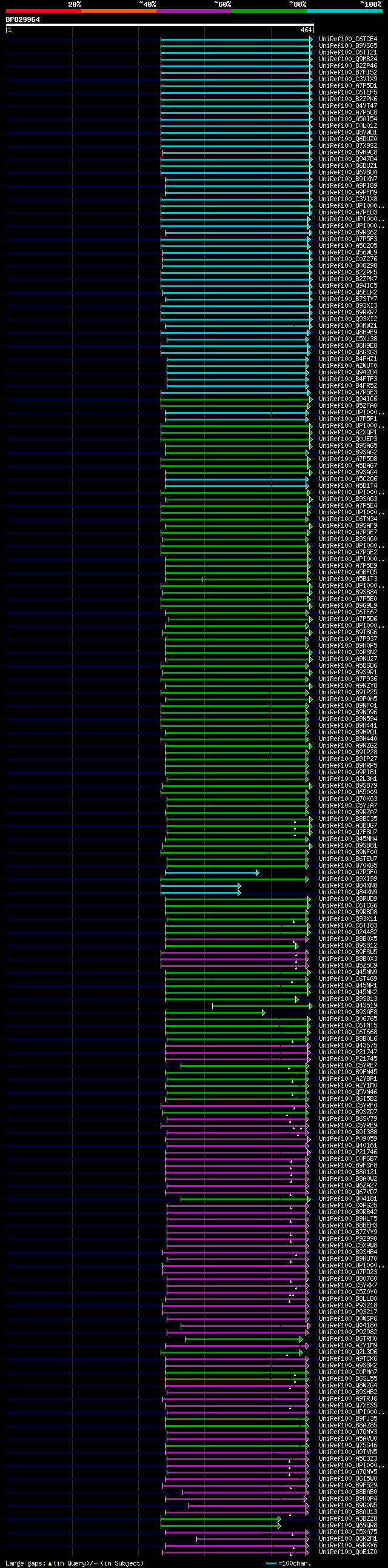Click the red 20% identity legend segment

[x=43, y=11]
